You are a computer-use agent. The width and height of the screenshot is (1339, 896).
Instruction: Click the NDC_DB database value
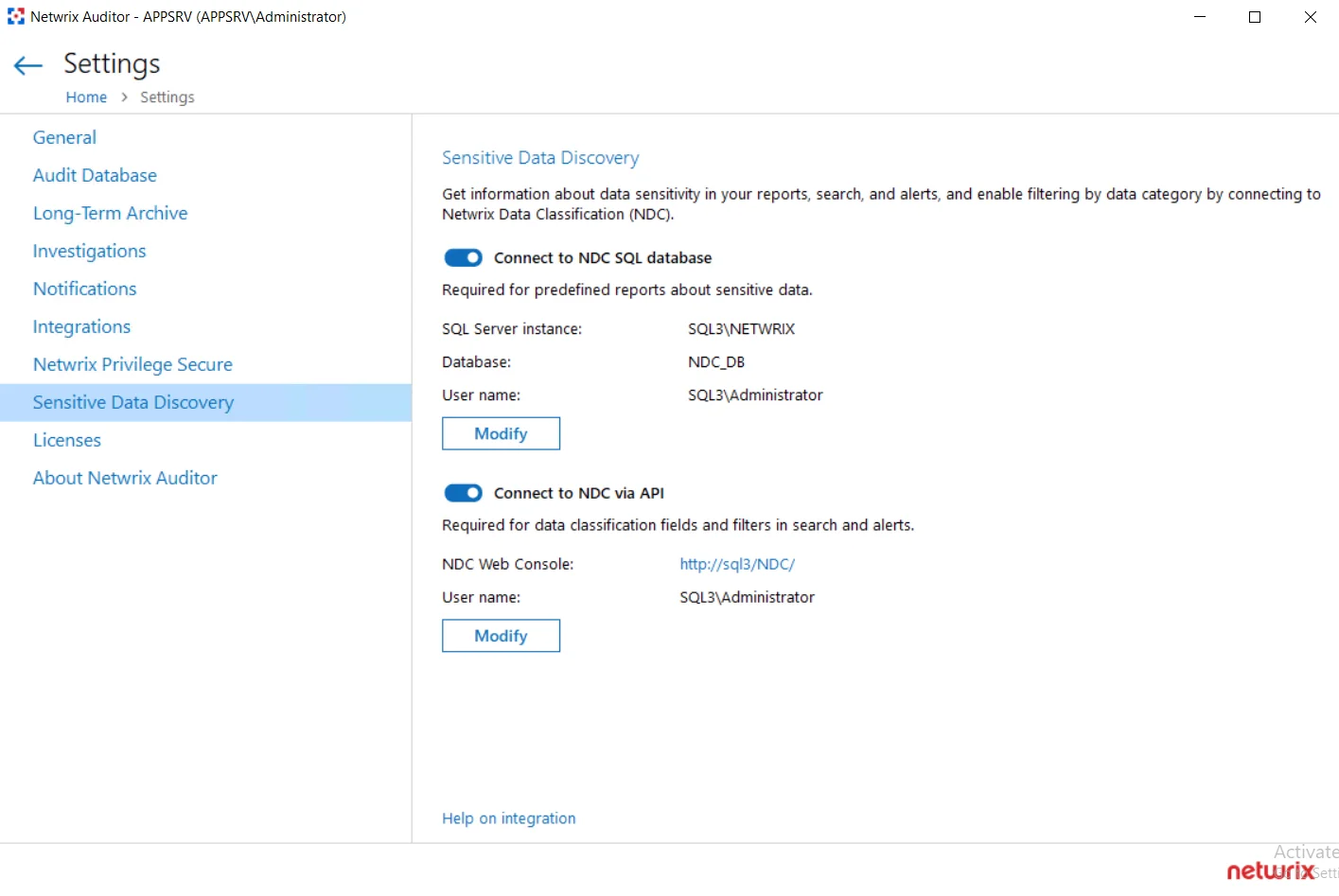pos(716,362)
